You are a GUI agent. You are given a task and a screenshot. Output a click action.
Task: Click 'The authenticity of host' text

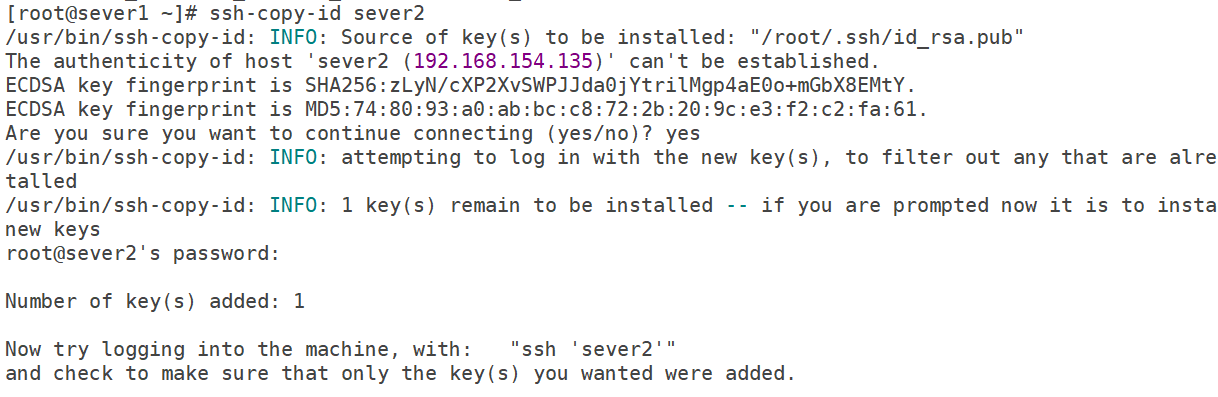pos(149,61)
